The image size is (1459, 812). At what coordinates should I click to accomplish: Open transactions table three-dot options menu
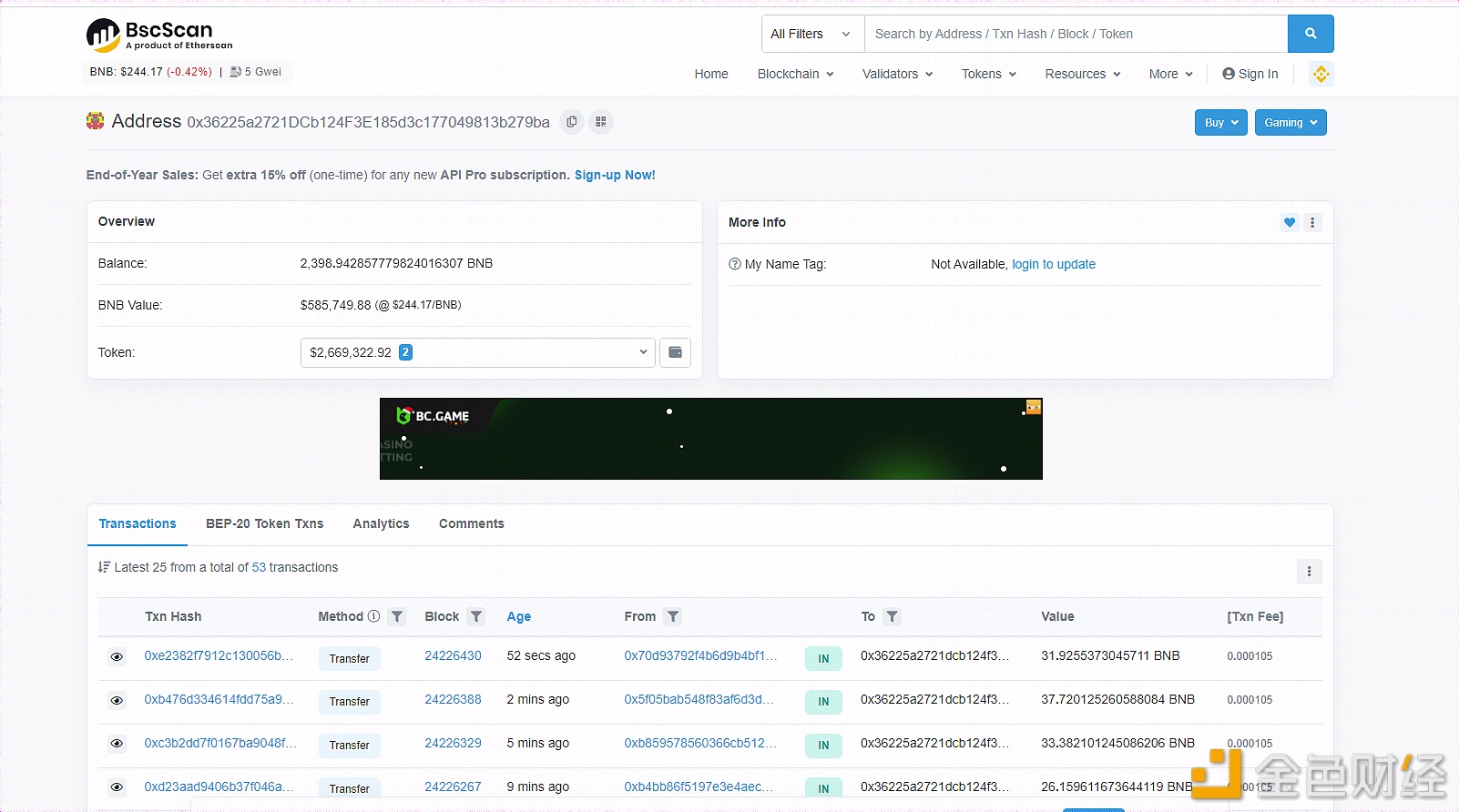coord(1310,572)
